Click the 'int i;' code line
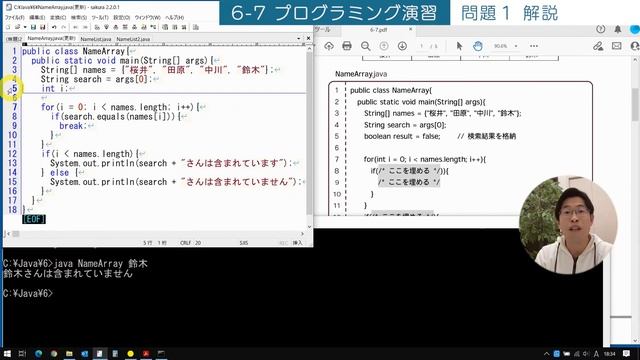This screenshot has height=360, width=640. [x=55, y=89]
